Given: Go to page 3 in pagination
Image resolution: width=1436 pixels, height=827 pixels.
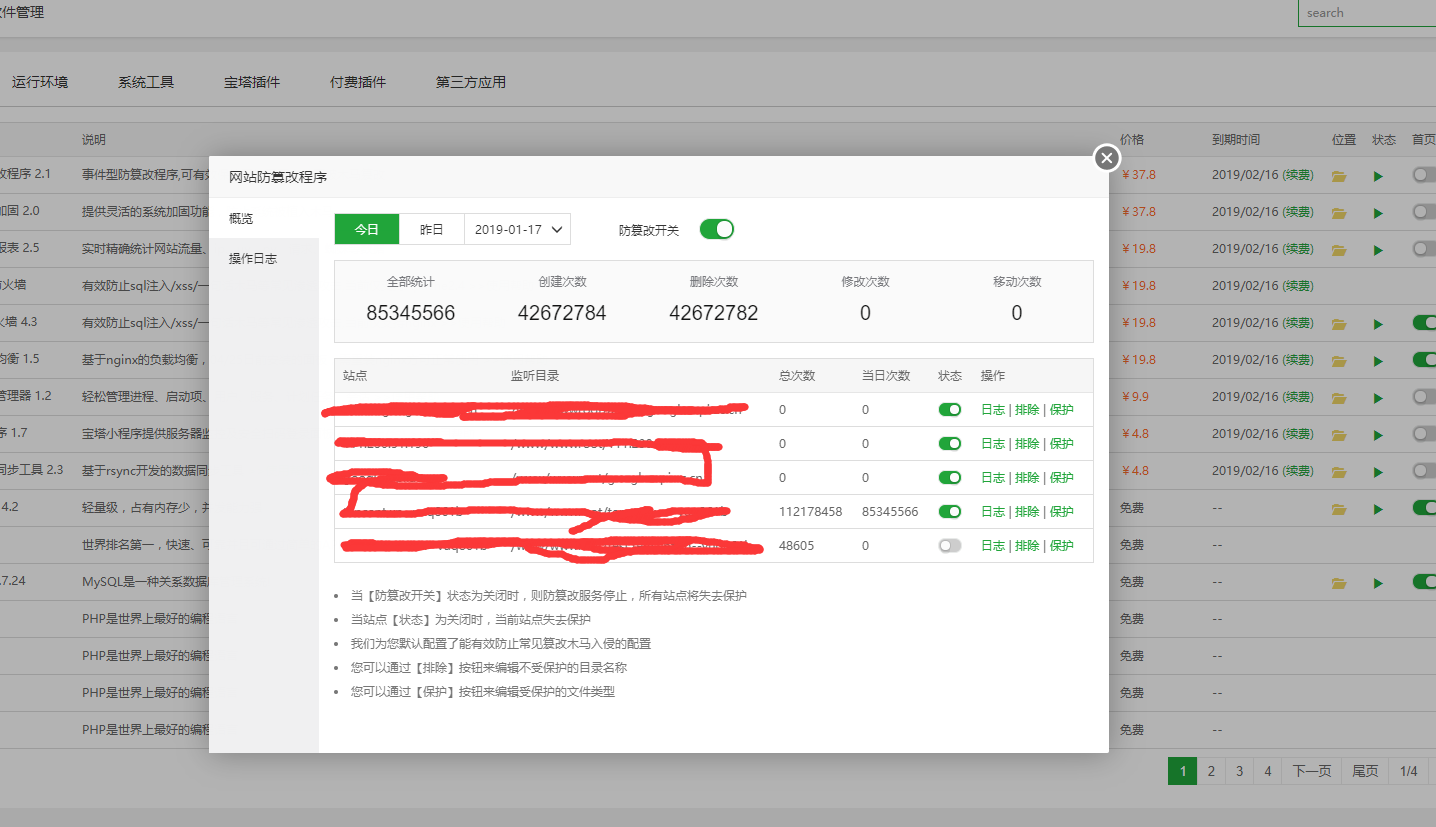Looking at the screenshot, I should click(x=1239, y=771).
